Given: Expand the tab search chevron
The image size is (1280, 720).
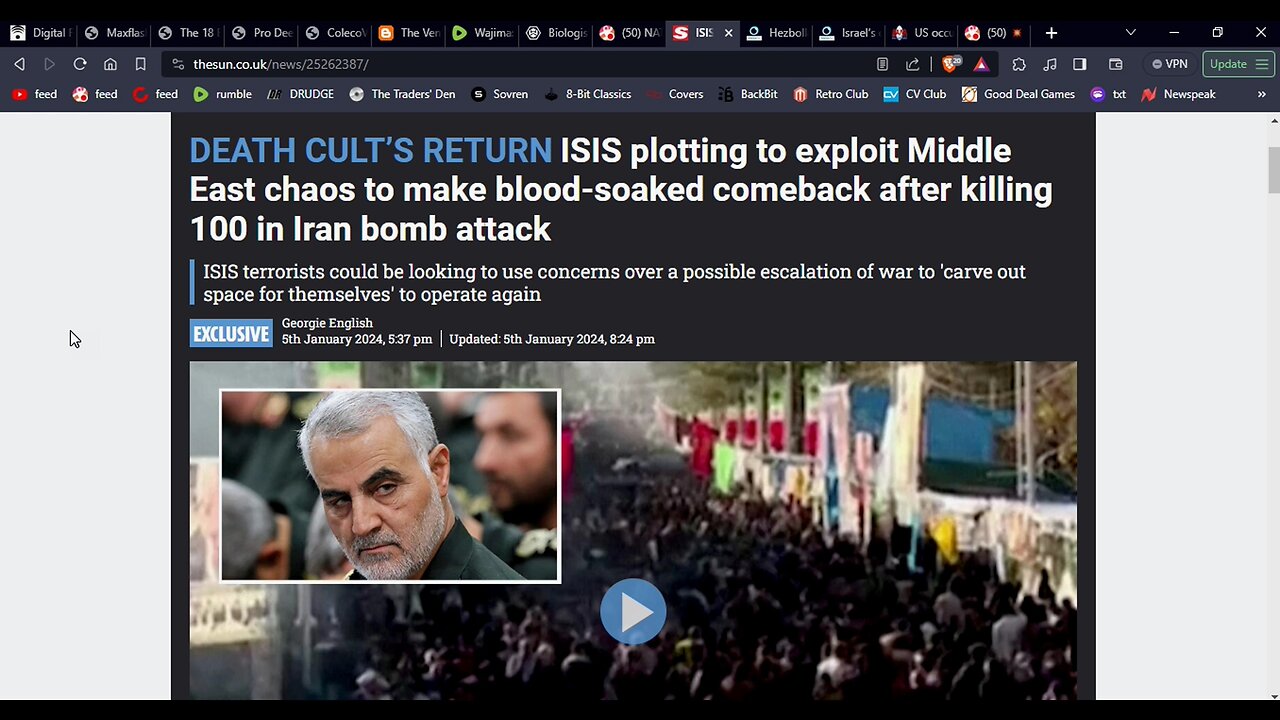Looking at the screenshot, I should (x=1130, y=33).
